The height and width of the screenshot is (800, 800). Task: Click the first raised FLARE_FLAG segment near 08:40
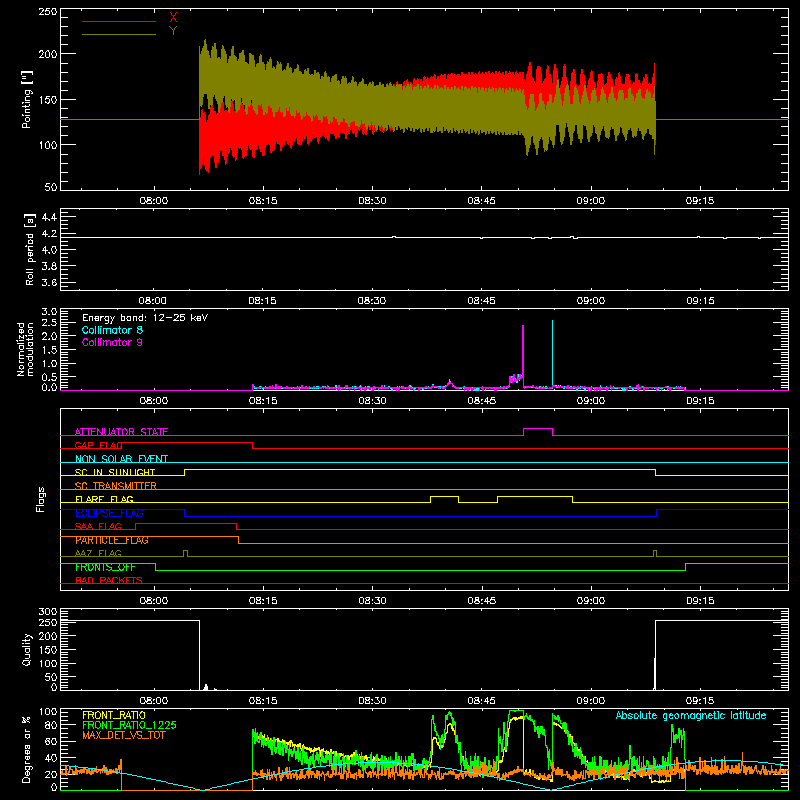[444, 496]
